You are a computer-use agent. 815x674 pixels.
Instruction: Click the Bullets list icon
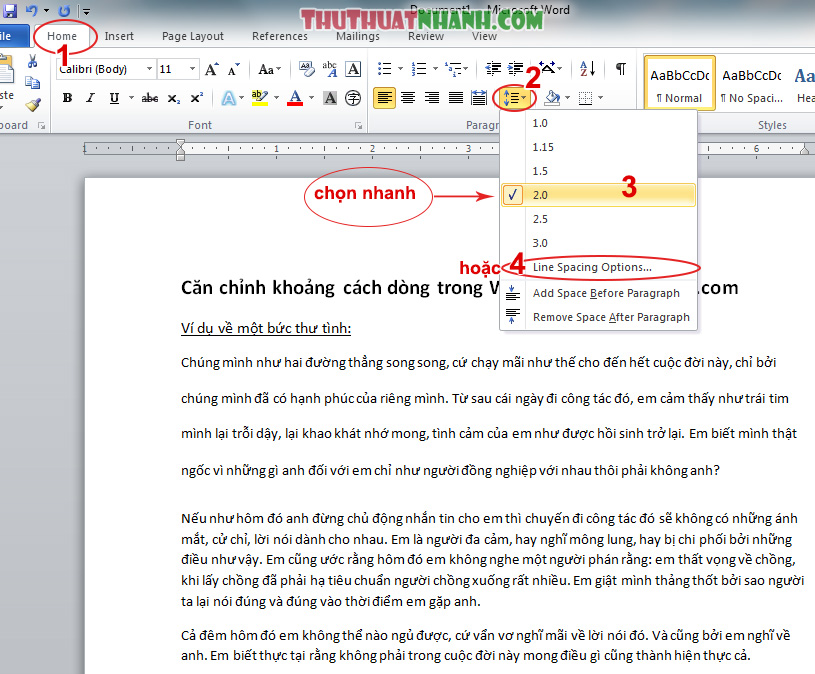click(385, 69)
